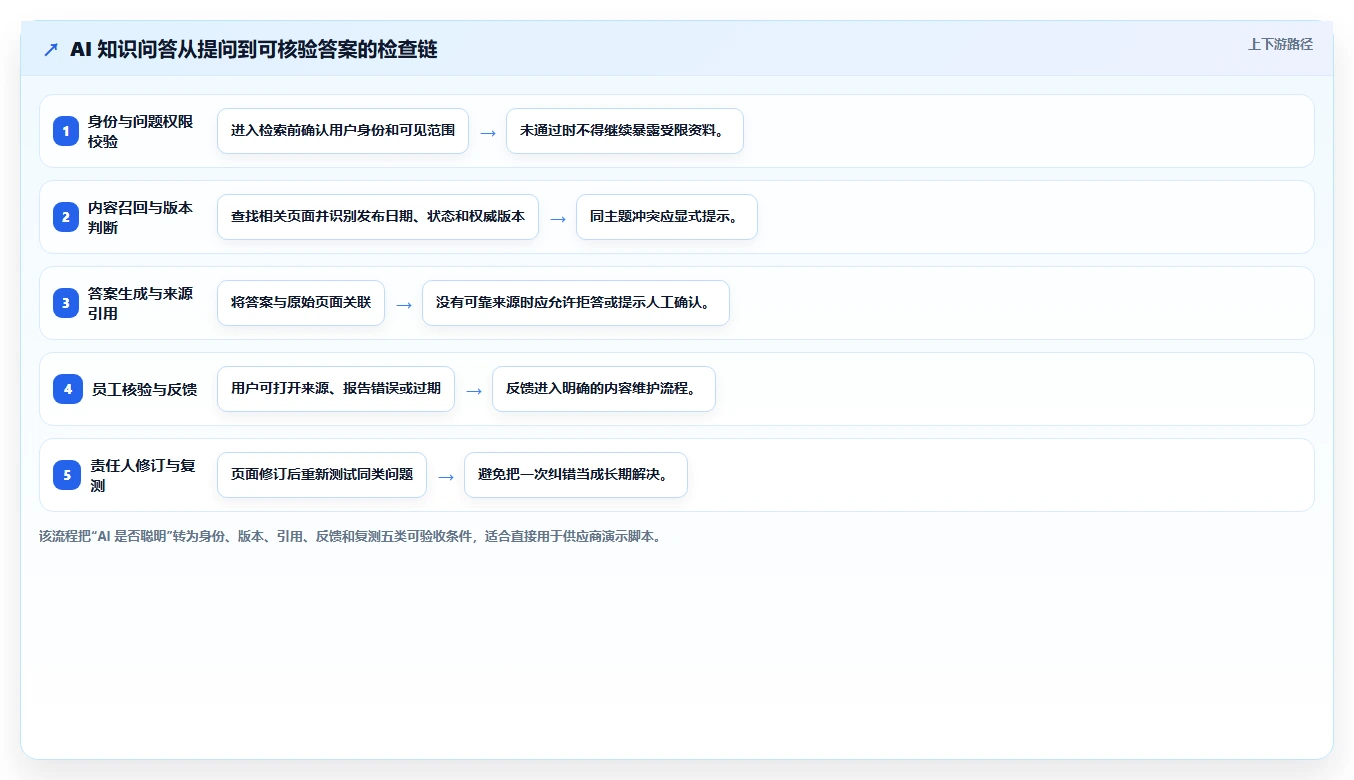Click the 未通过时不得继续暴露受限资料 box
The width and height of the screenshot is (1354, 780).
[625, 131]
